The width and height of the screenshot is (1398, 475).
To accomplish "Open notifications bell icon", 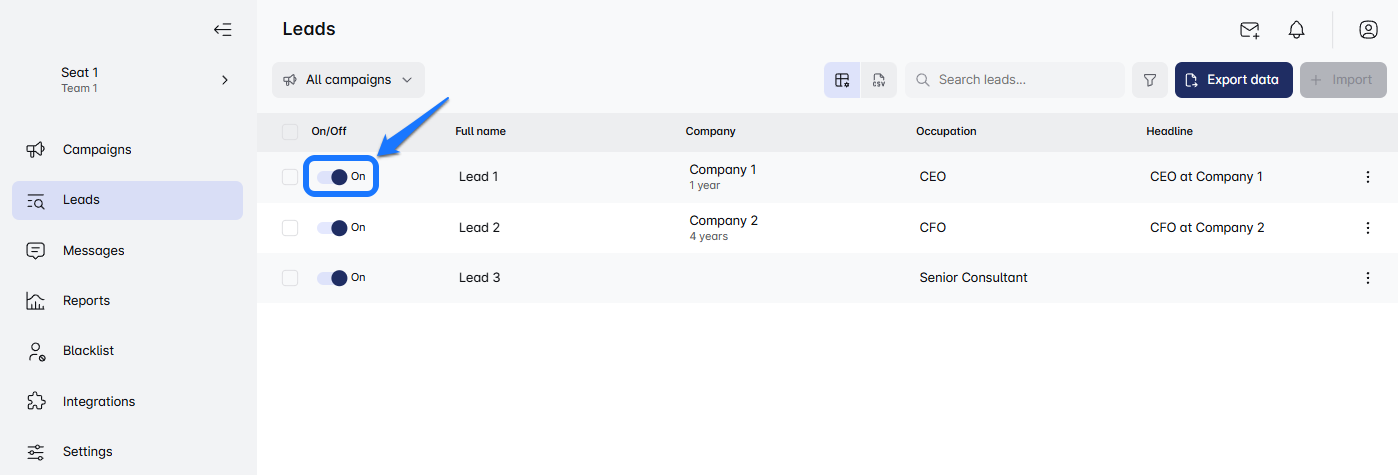I will pos(1296,30).
